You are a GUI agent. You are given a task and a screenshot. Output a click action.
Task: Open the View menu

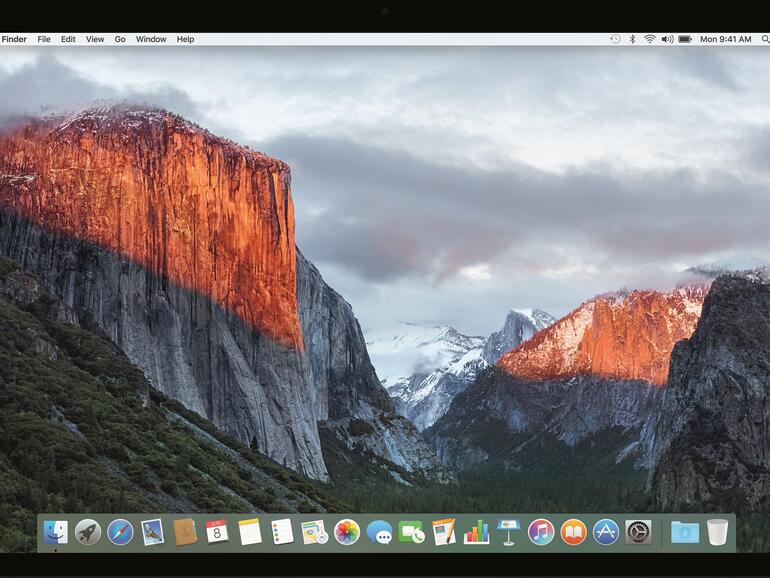(x=95, y=39)
